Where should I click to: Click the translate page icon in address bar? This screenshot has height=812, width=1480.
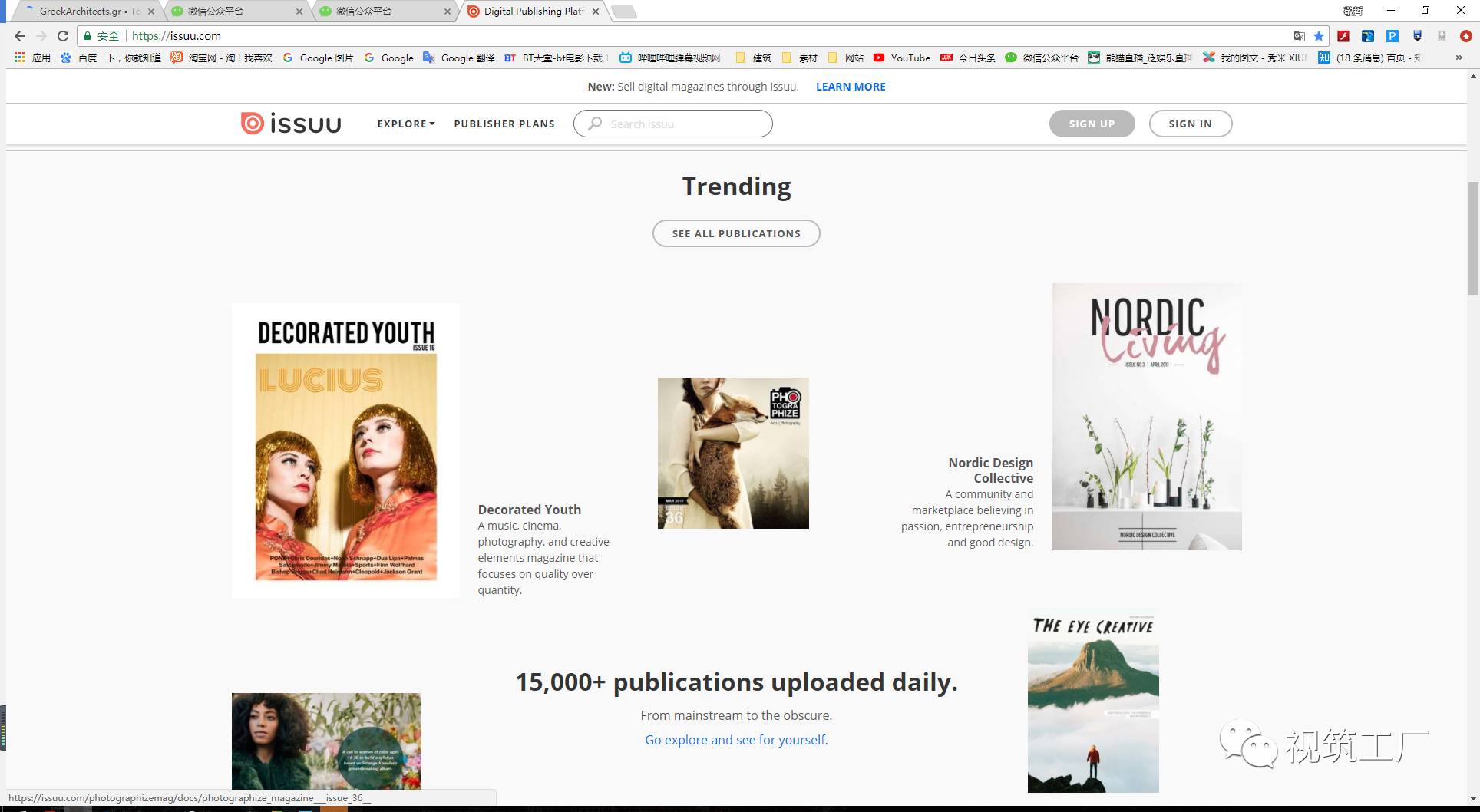click(1299, 36)
